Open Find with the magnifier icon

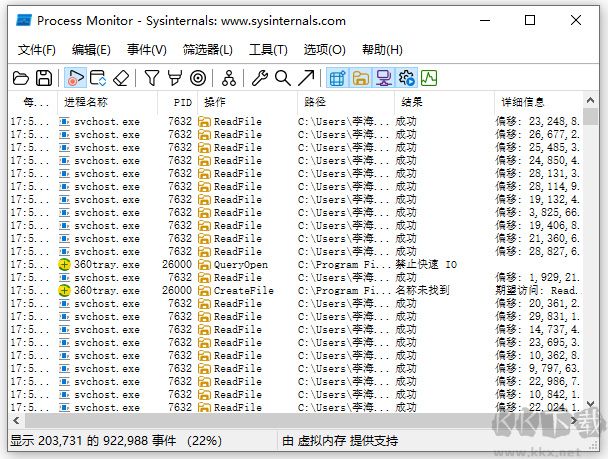pos(283,78)
